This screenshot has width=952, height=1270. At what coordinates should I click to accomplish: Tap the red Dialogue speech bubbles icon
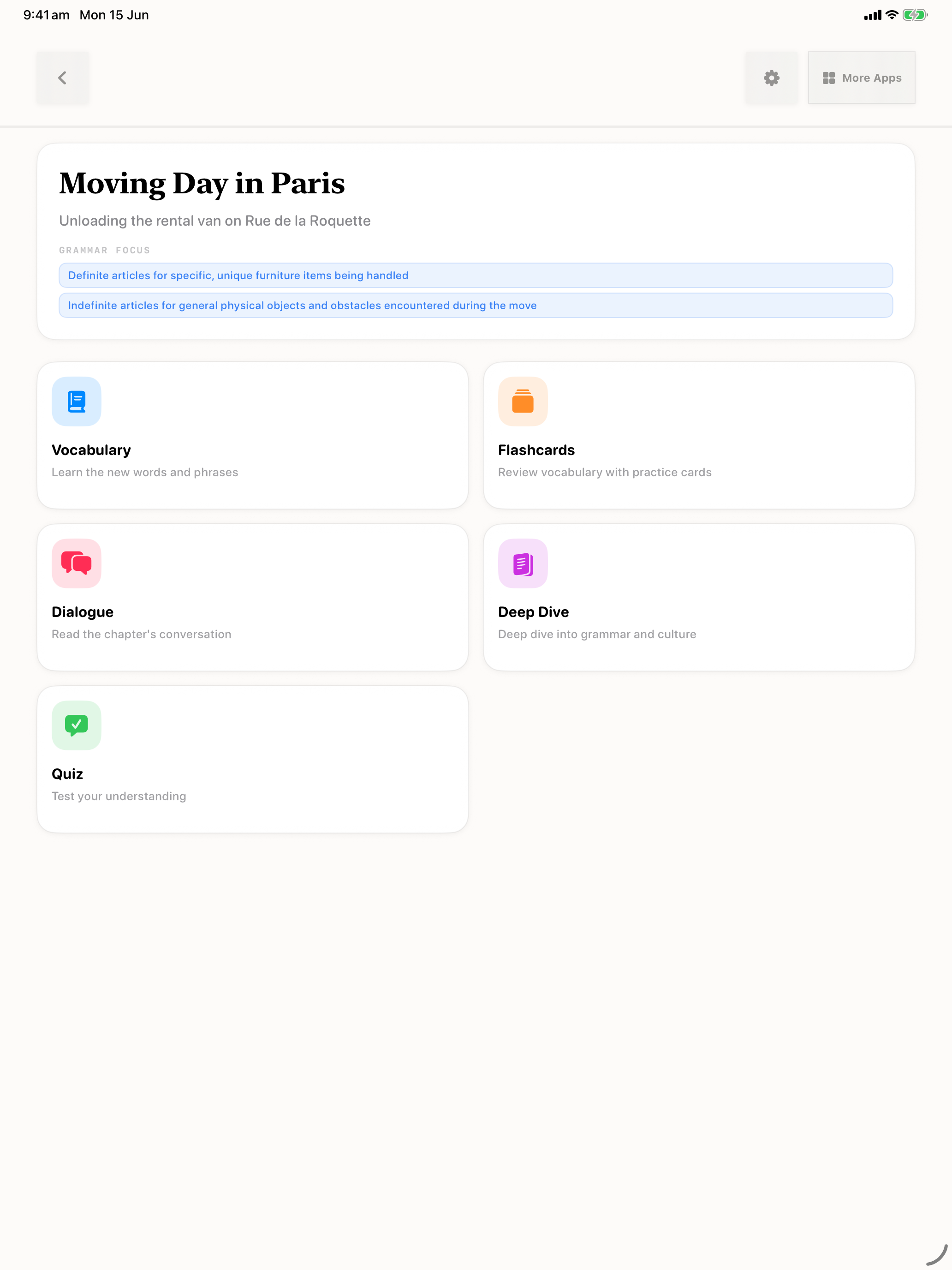(76, 563)
